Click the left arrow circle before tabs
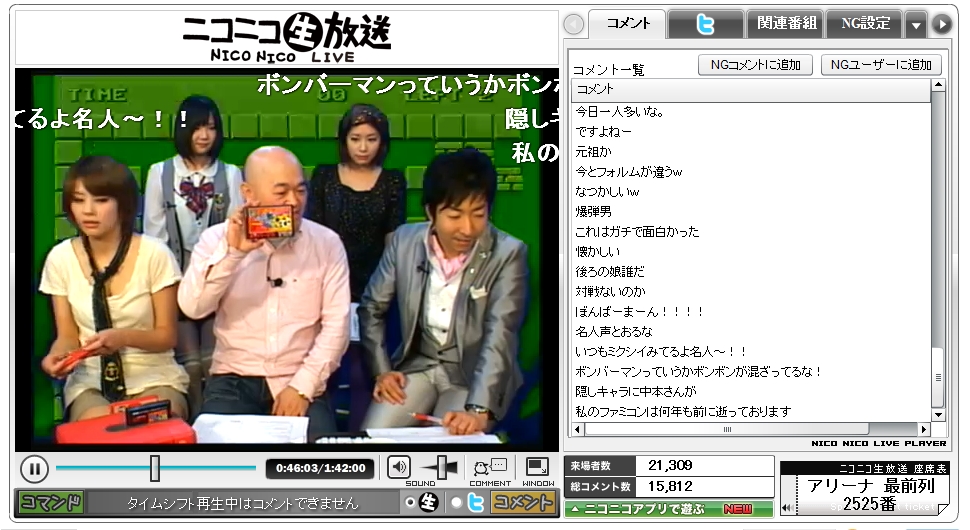 573,25
